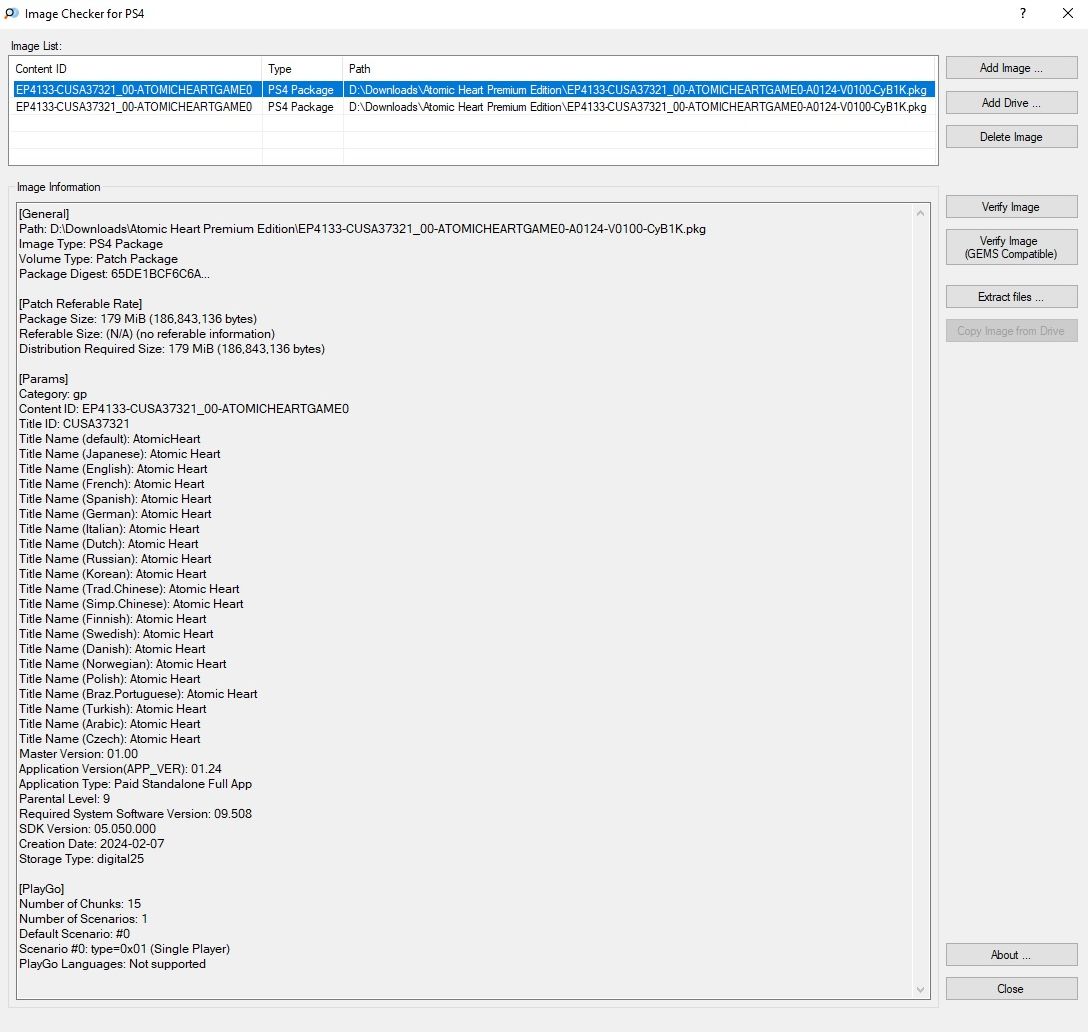This screenshot has width=1088, height=1032.
Task: Click Referable Size: (N/A) line
Action: pos(147,334)
